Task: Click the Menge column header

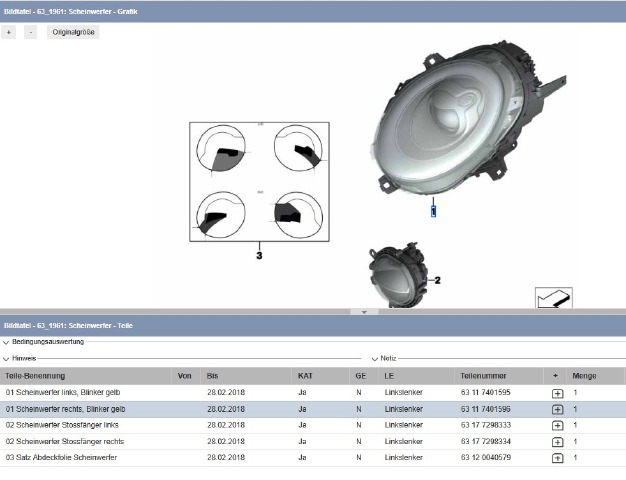Action: (595, 376)
